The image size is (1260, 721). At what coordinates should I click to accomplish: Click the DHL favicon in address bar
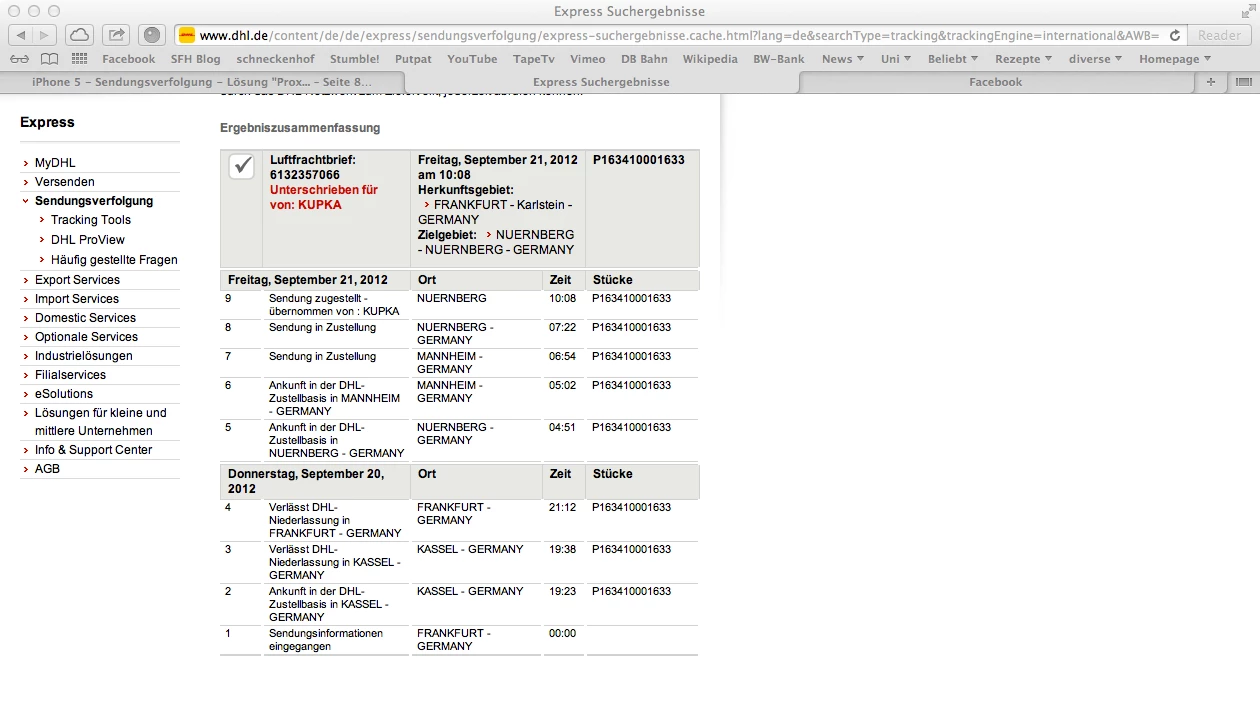coord(186,35)
